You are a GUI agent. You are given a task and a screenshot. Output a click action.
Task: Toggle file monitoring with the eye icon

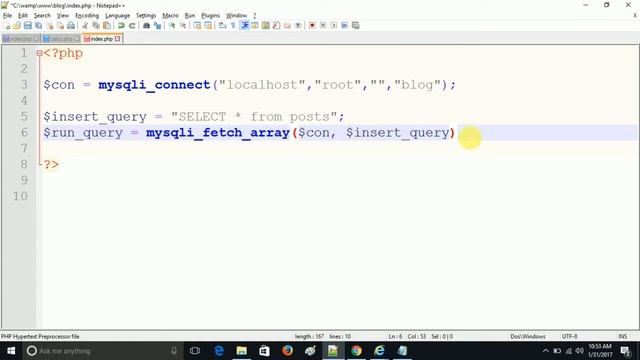(298, 26)
